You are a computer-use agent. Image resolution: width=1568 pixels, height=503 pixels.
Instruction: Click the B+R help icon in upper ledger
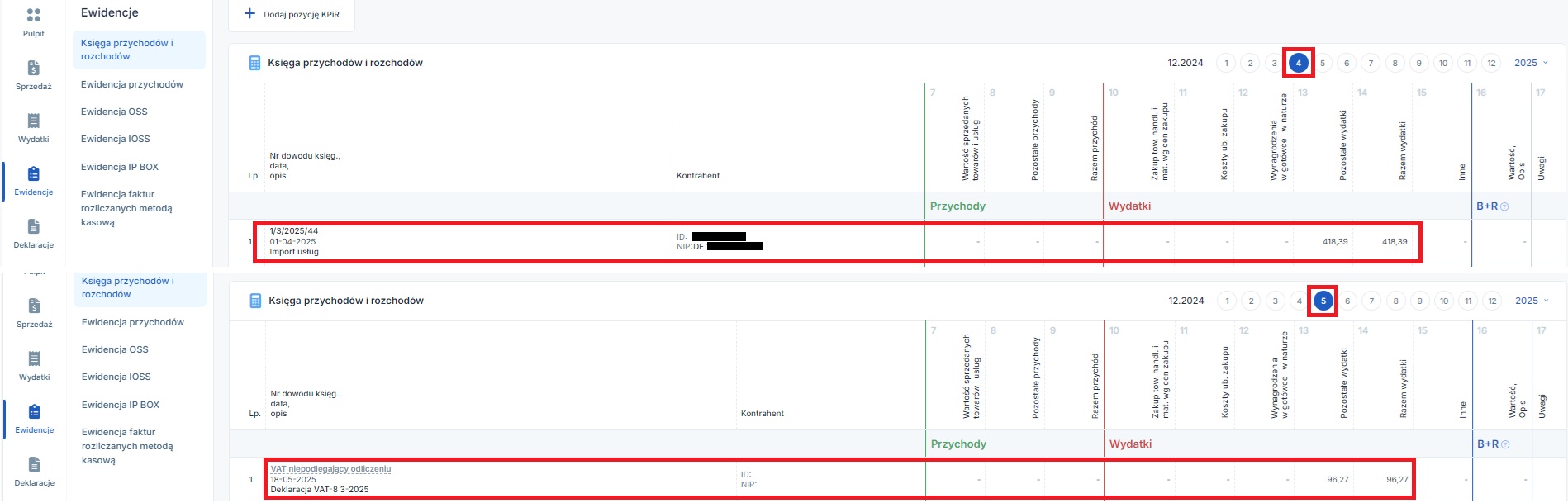tap(1504, 206)
